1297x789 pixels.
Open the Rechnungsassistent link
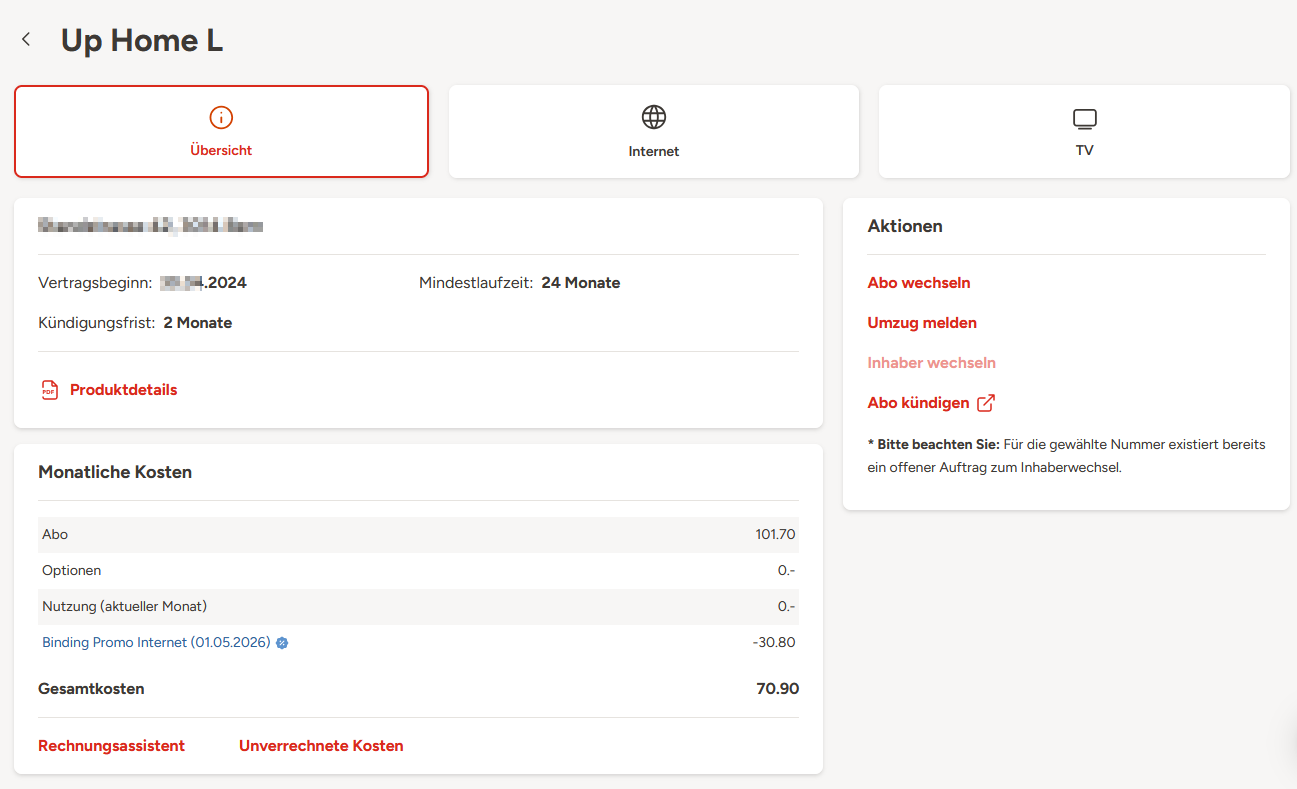(x=111, y=746)
